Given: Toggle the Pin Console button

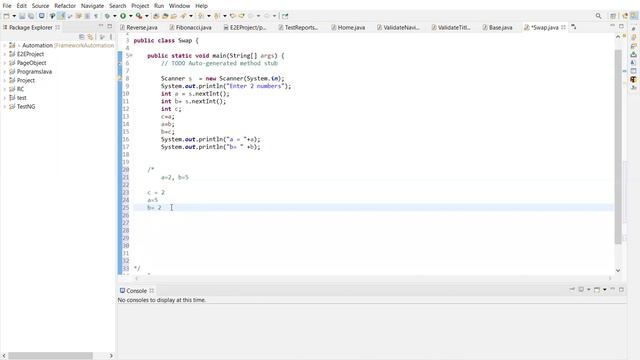Looking at the screenshot, I should 572,289.
